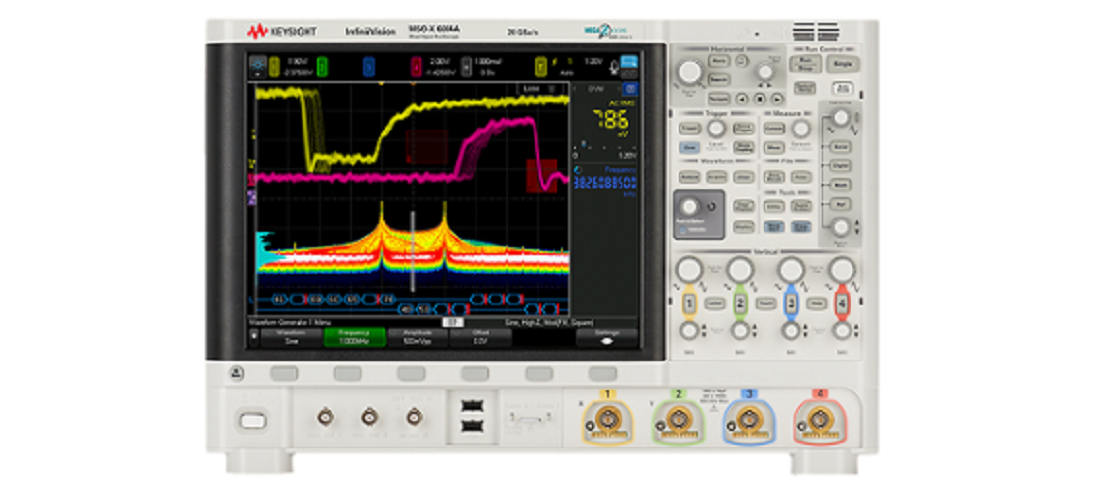The width and height of the screenshot is (1100, 492).
Task: Push the leftmost softkey below the display
Action: 284,373
